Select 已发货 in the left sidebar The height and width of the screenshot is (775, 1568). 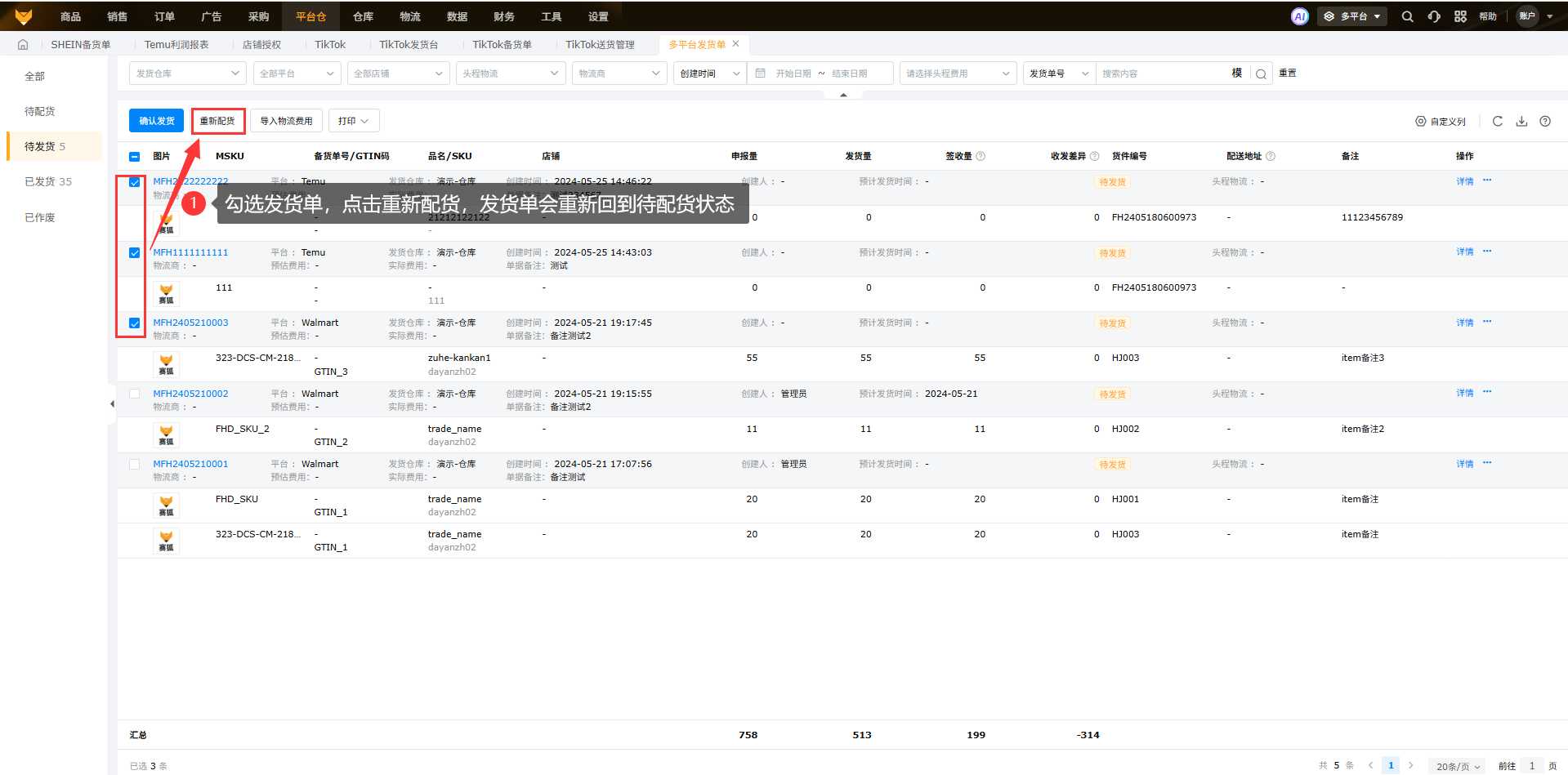(x=48, y=181)
